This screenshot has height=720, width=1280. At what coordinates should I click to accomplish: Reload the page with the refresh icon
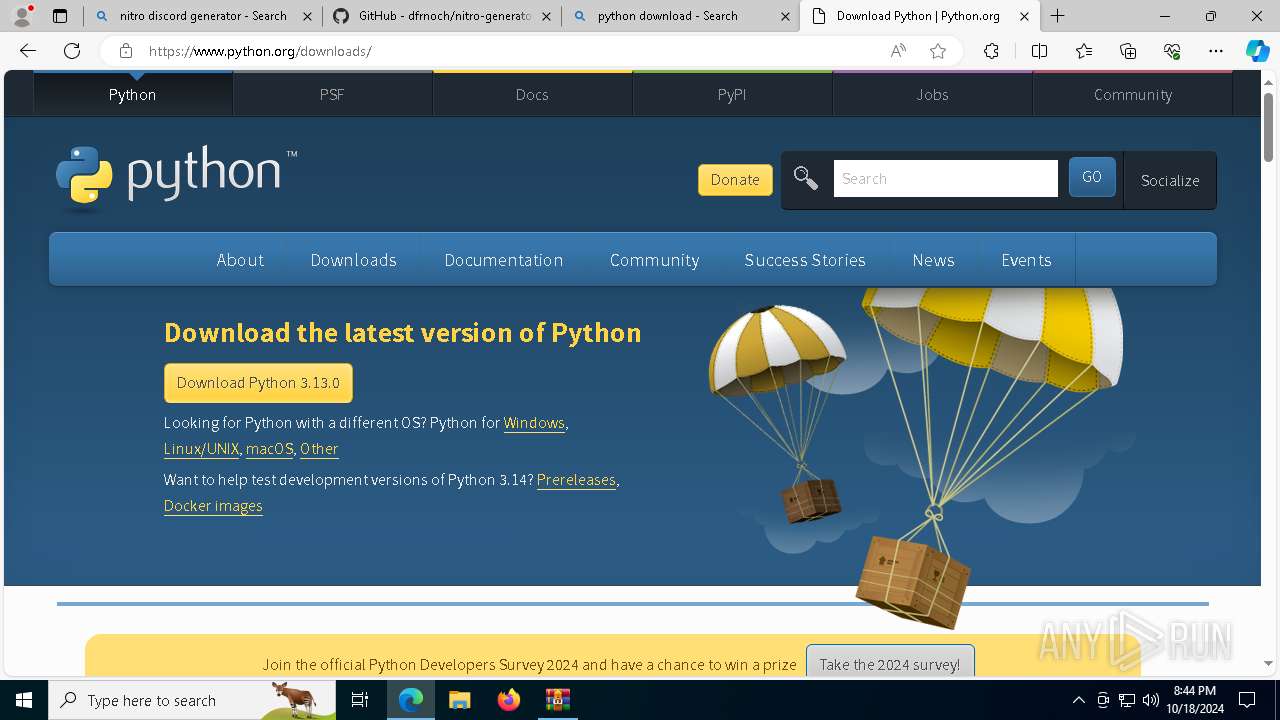pos(72,51)
